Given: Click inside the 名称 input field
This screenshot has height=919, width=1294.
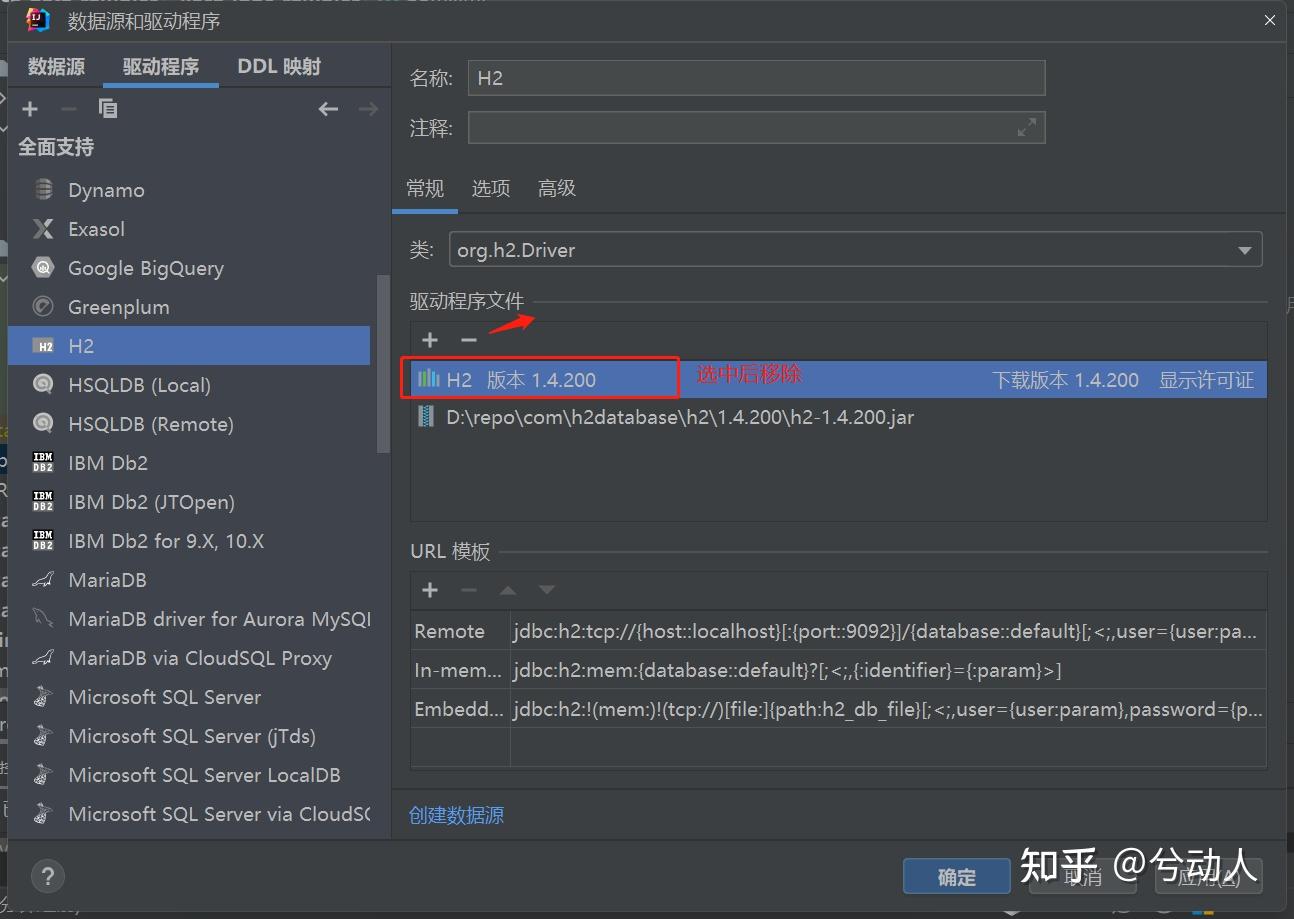Looking at the screenshot, I should pos(756,77).
